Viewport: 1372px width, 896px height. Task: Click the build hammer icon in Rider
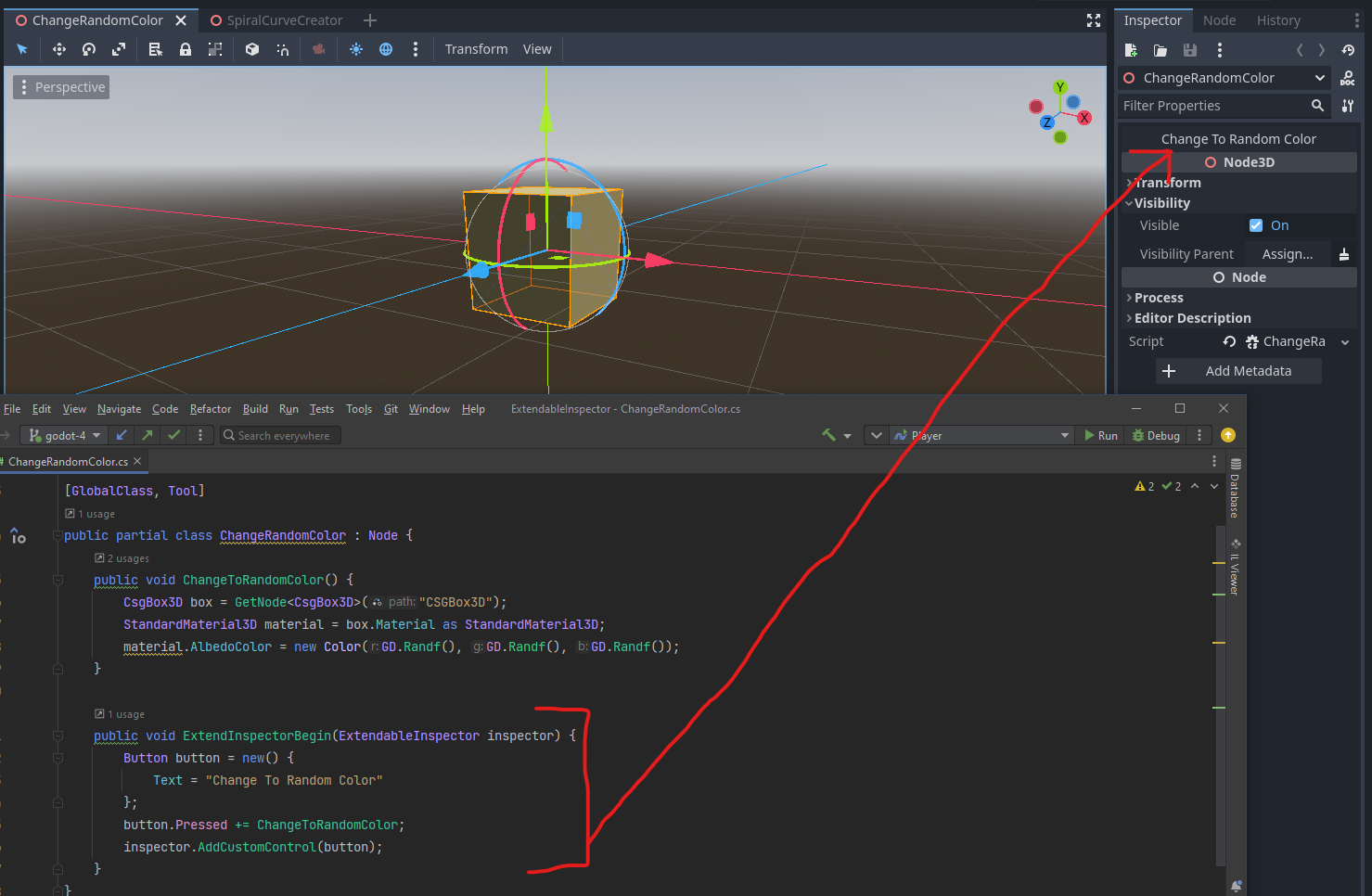(x=828, y=435)
